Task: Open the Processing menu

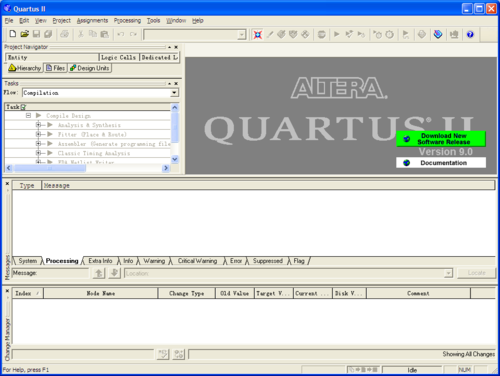Action: (x=127, y=21)
